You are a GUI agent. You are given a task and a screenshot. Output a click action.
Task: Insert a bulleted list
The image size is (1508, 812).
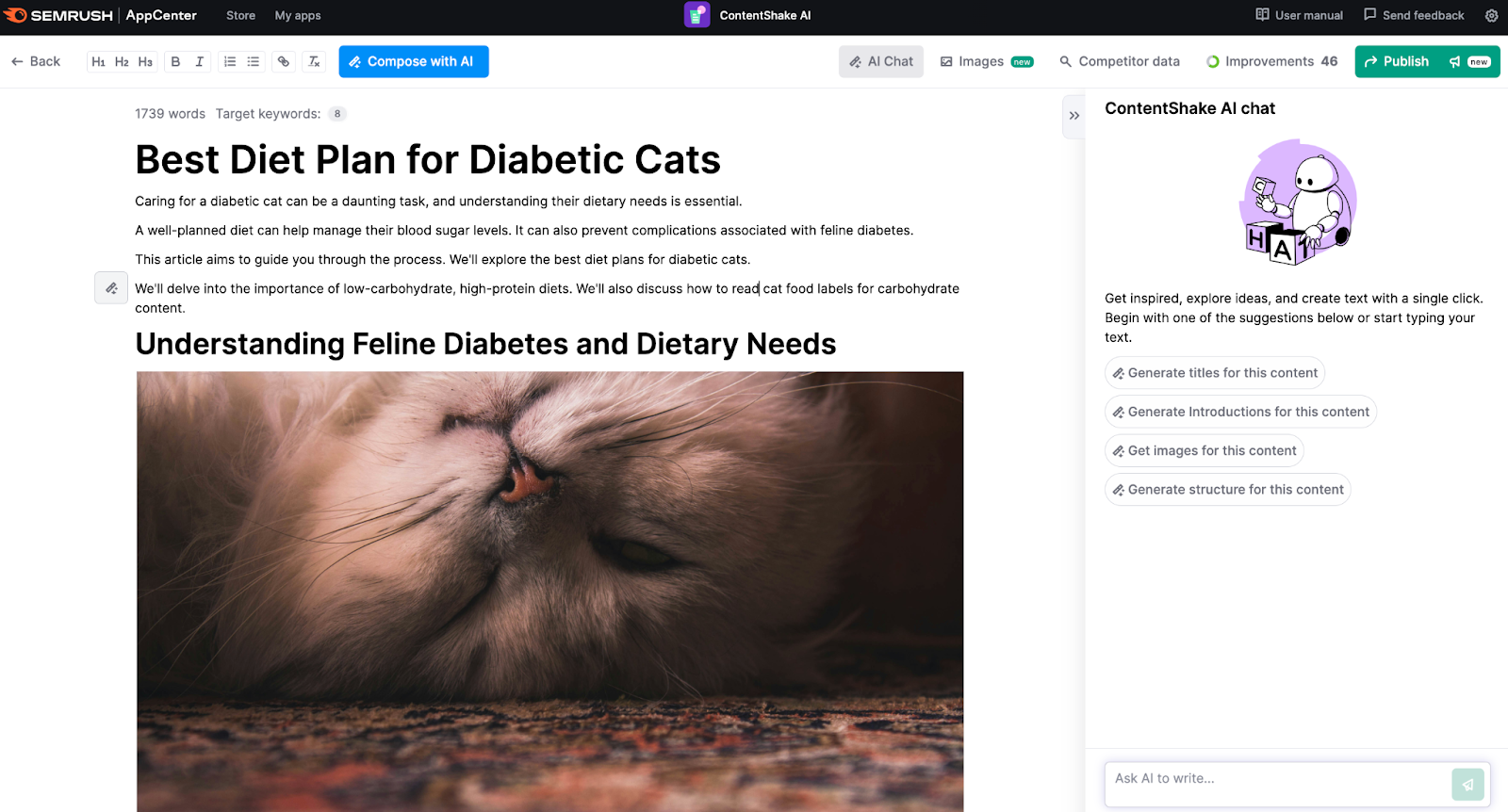point(254,62)
